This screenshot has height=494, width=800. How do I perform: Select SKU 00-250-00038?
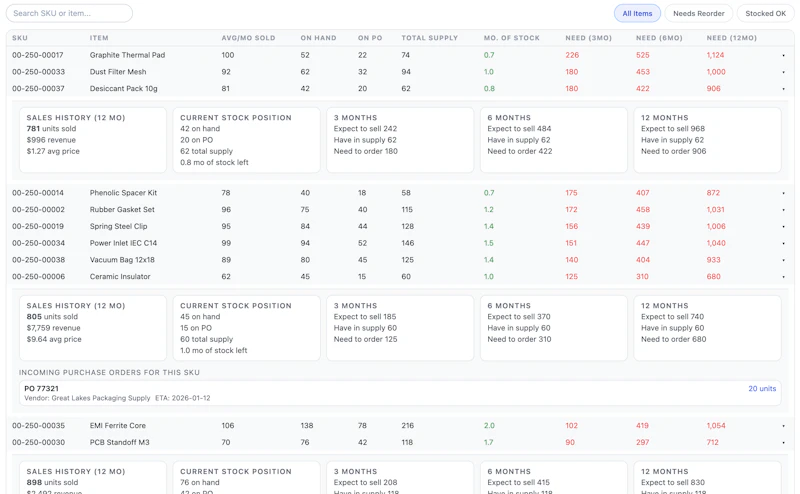[x=38, y=260]
